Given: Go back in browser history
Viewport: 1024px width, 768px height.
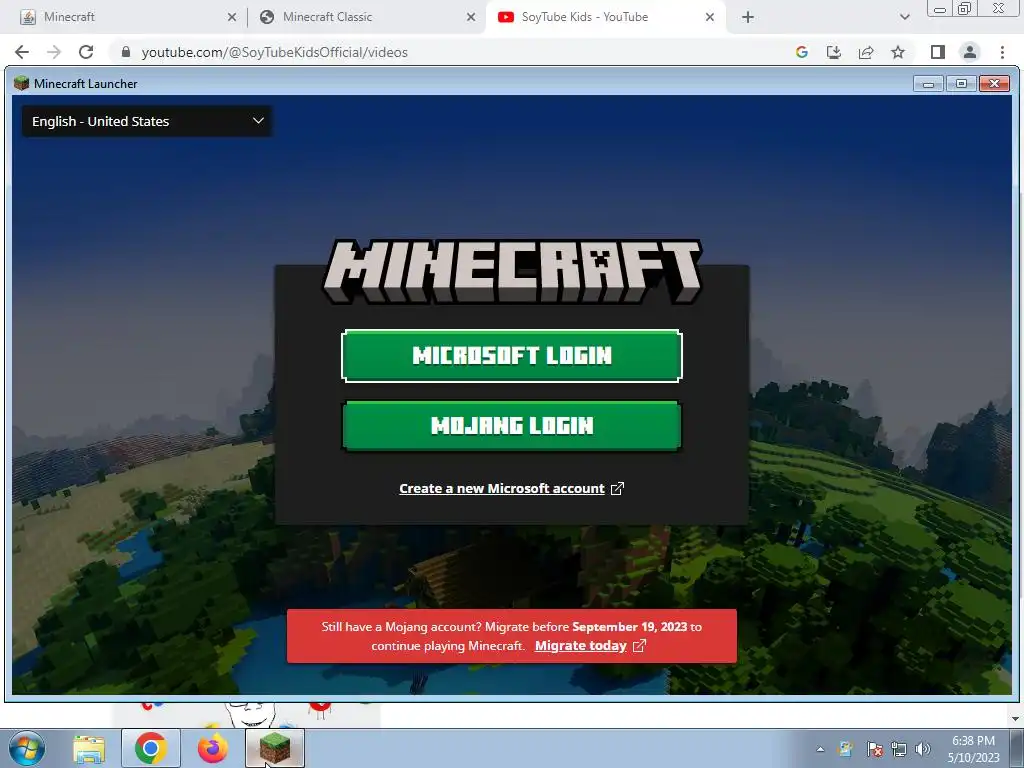Looking at the screenshot, I should (x=22, y=52).
